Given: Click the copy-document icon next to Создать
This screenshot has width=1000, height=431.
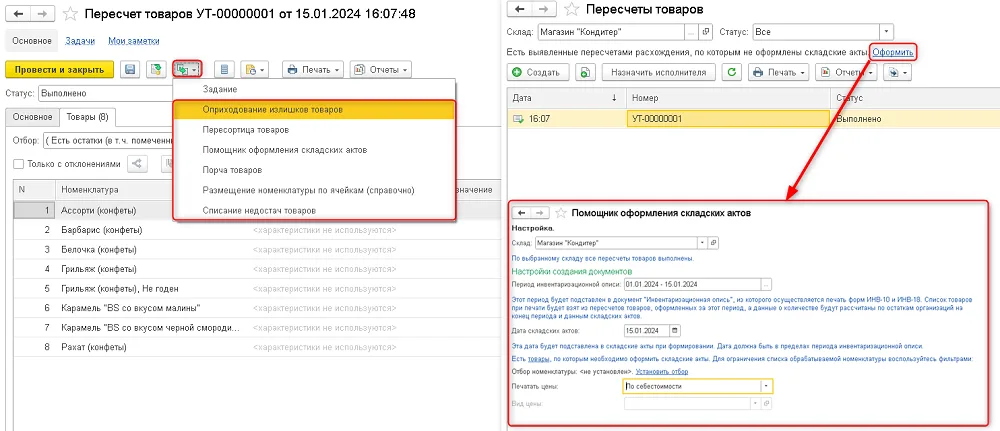Looking at the screenshot, I should (585, 73).
